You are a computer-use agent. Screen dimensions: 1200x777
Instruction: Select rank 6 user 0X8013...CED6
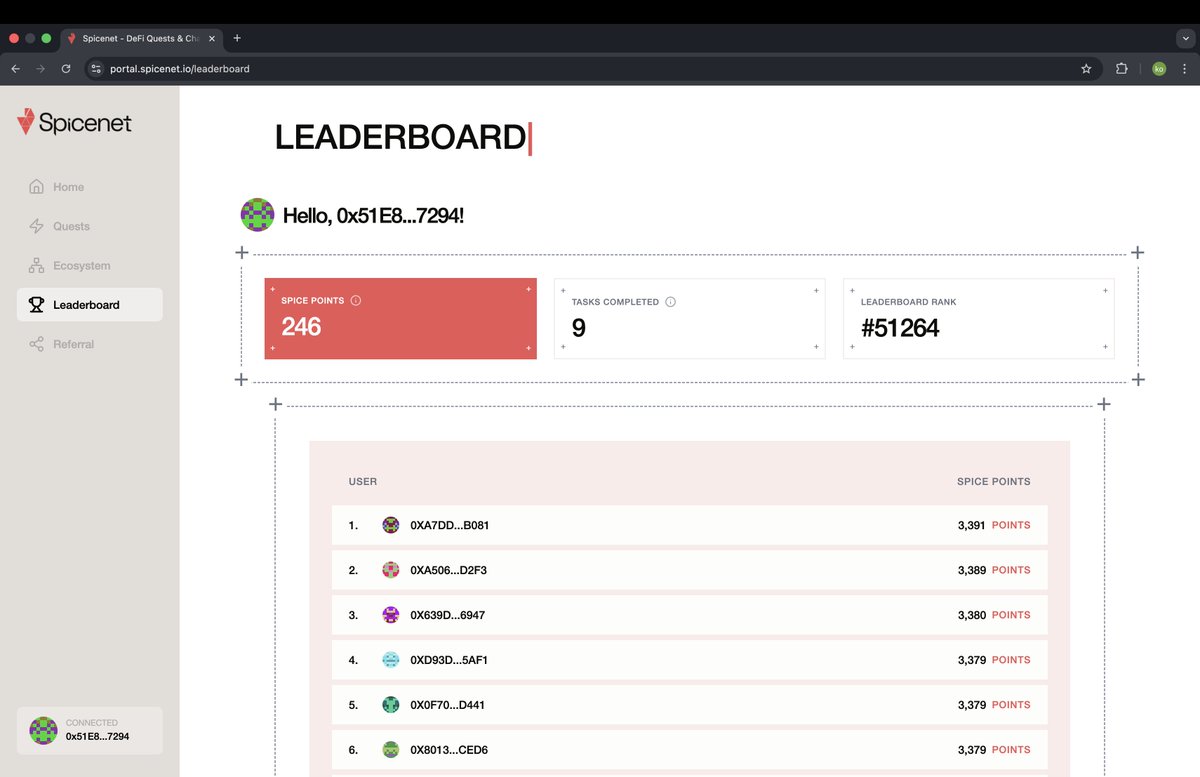tap(690, 750)
